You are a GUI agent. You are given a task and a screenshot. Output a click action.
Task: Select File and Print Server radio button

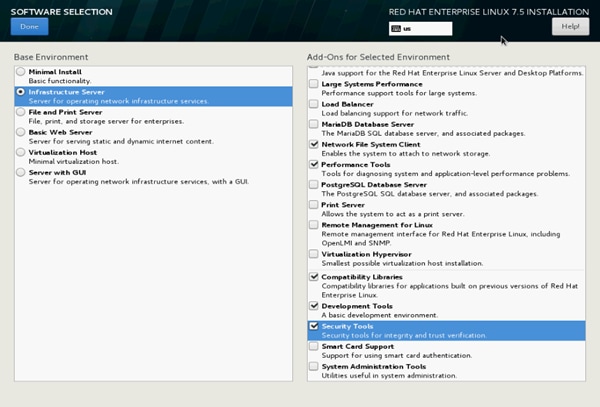(x=21, y=112)
